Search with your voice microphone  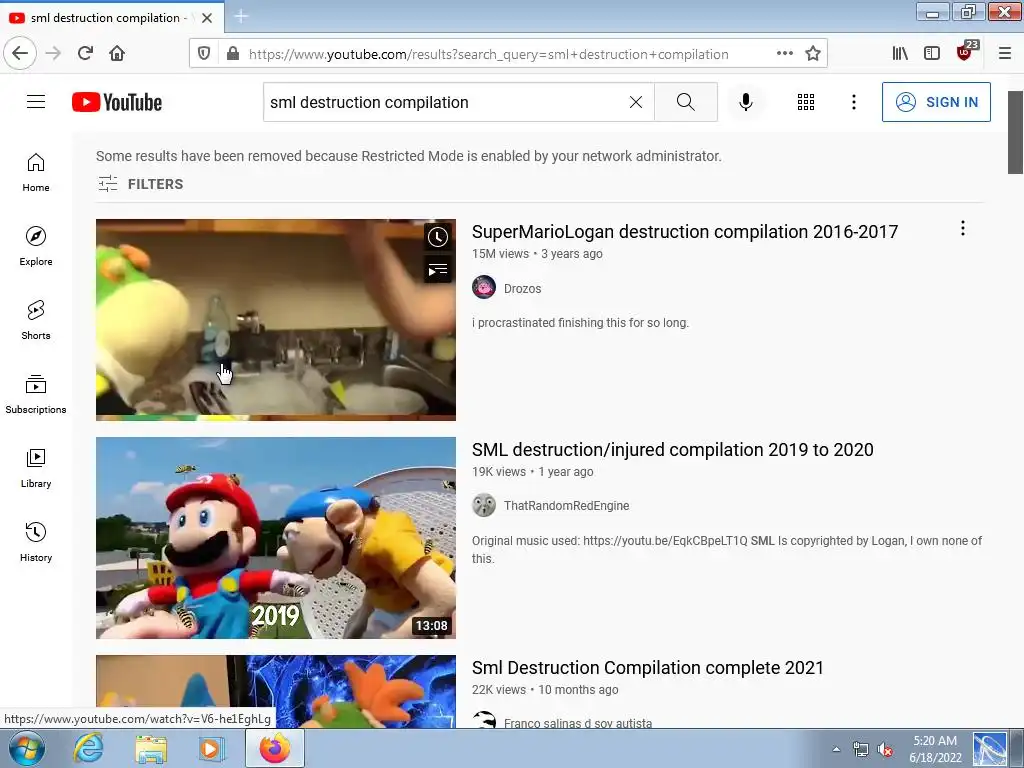tap(746, 102)
